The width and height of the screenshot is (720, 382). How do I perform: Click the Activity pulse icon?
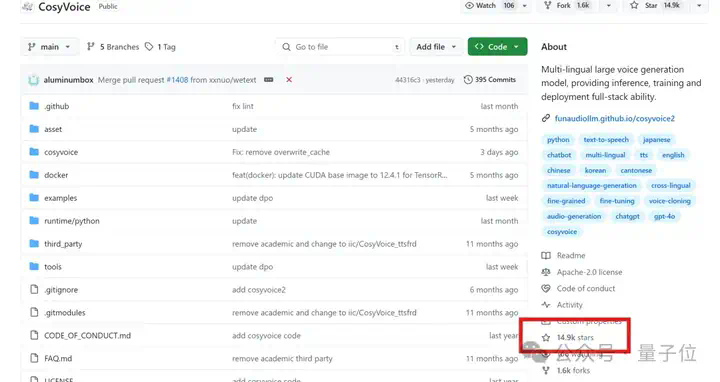[546, 304]
